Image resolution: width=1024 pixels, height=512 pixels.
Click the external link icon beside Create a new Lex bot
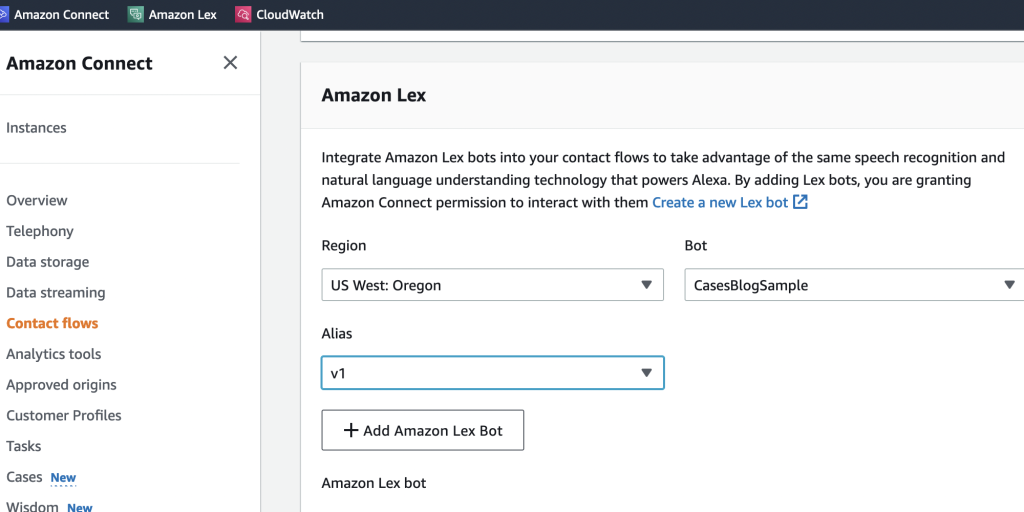(800, 202)
